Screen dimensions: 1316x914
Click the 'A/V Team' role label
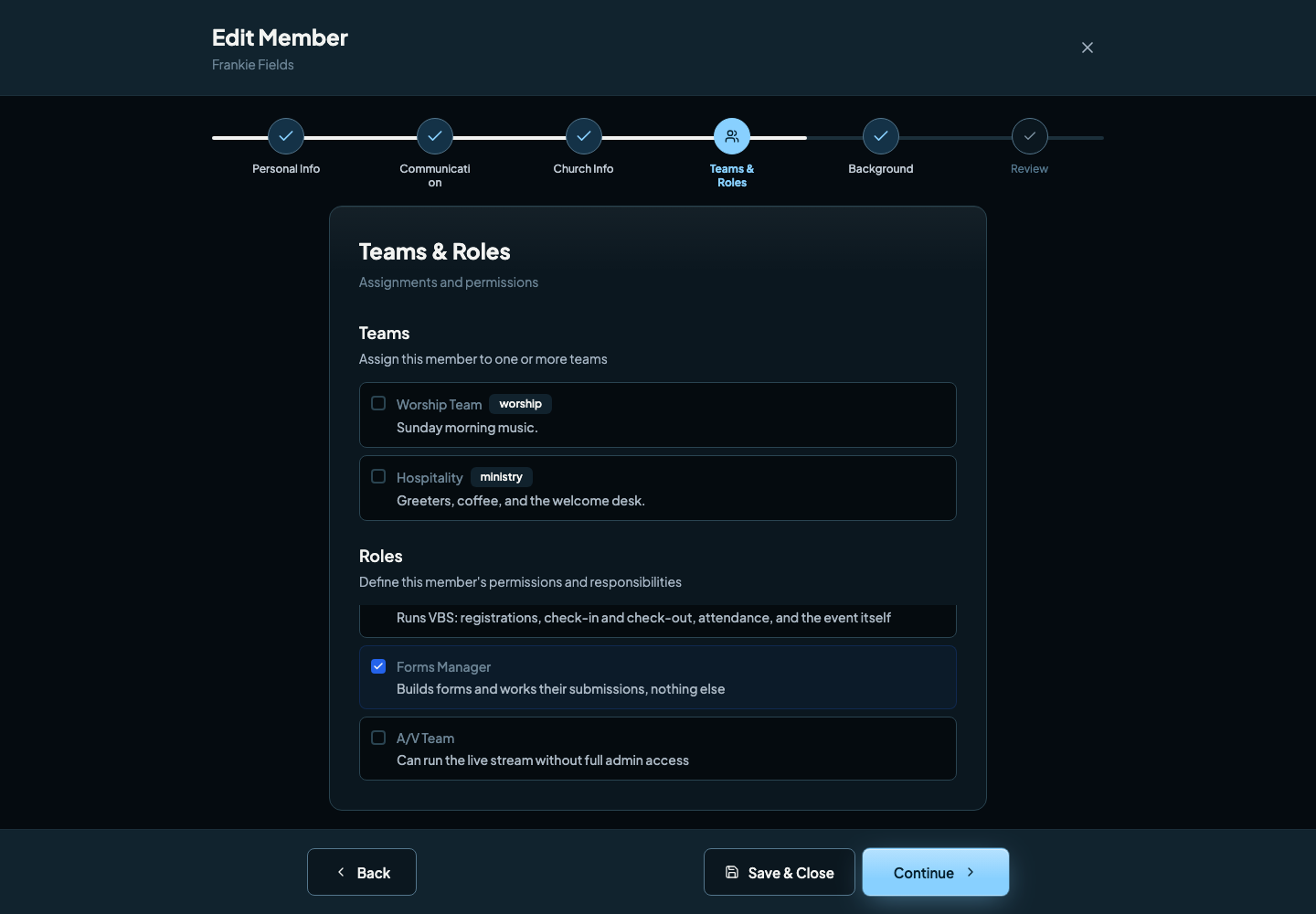pos(425,739)
